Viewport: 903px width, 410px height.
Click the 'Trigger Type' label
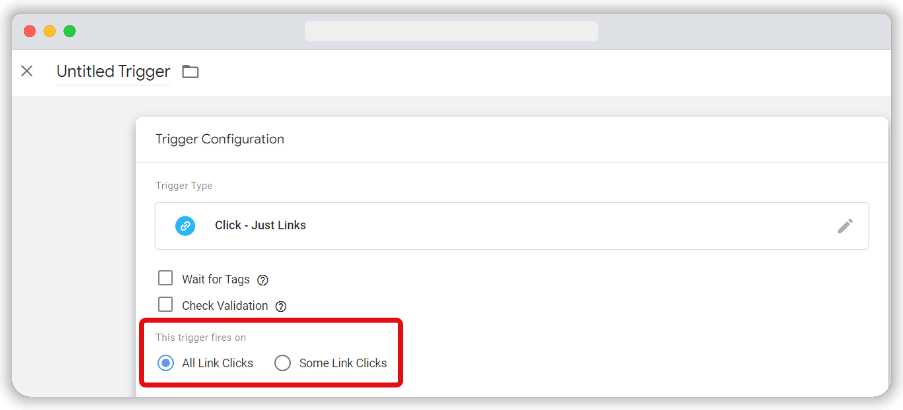[x=184, y=186]
